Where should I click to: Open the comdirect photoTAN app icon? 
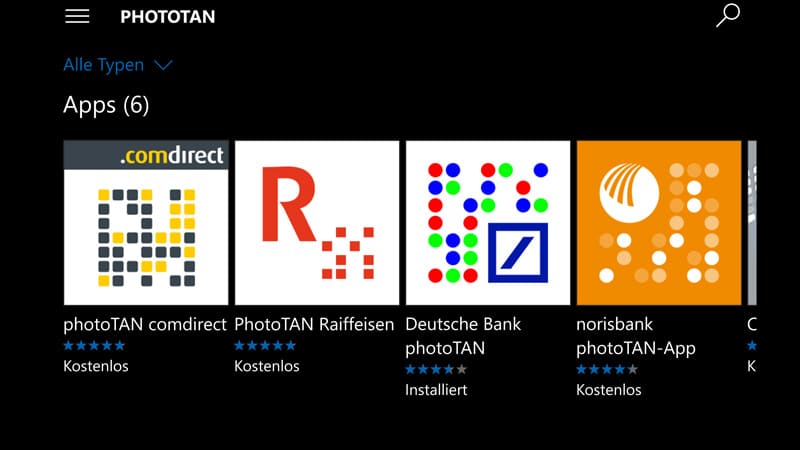(146, 222)
